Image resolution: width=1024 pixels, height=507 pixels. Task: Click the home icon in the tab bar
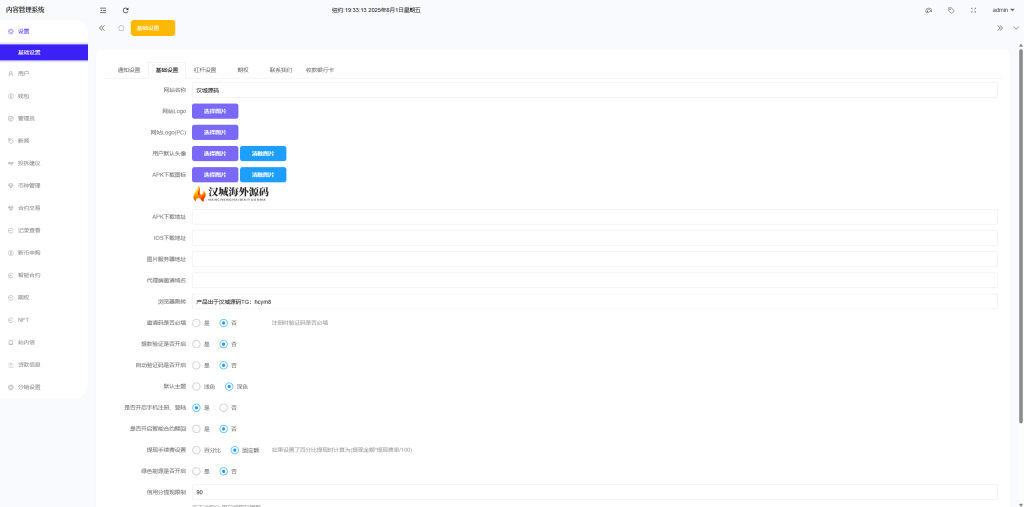coord(121,28)
